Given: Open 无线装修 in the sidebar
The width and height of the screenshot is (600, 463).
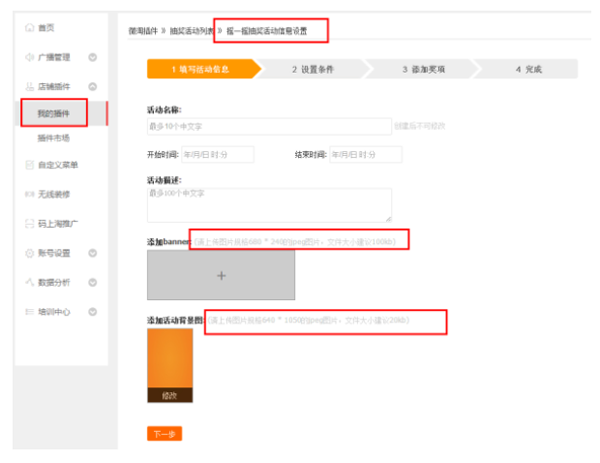Looking at the screenshot, I should 54,194.
